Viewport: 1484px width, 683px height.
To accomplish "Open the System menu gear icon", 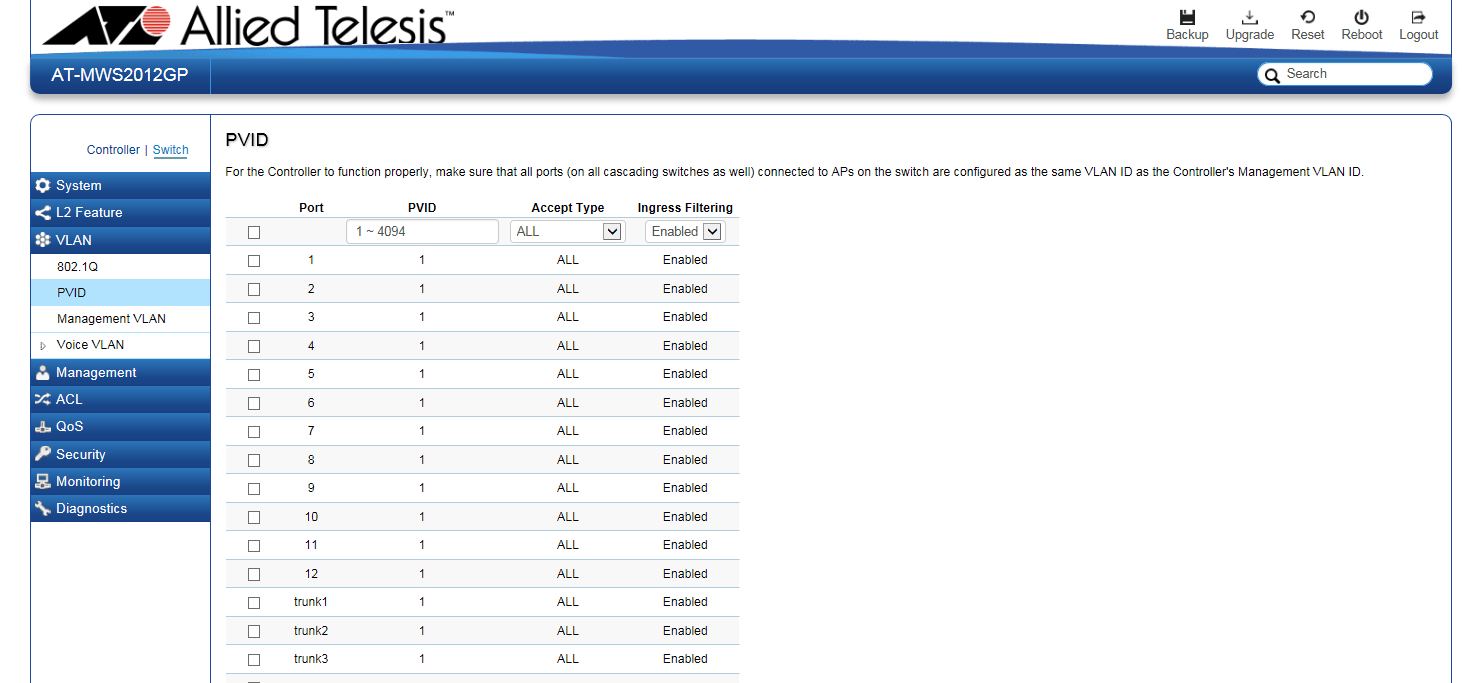I will click(42, 186).
